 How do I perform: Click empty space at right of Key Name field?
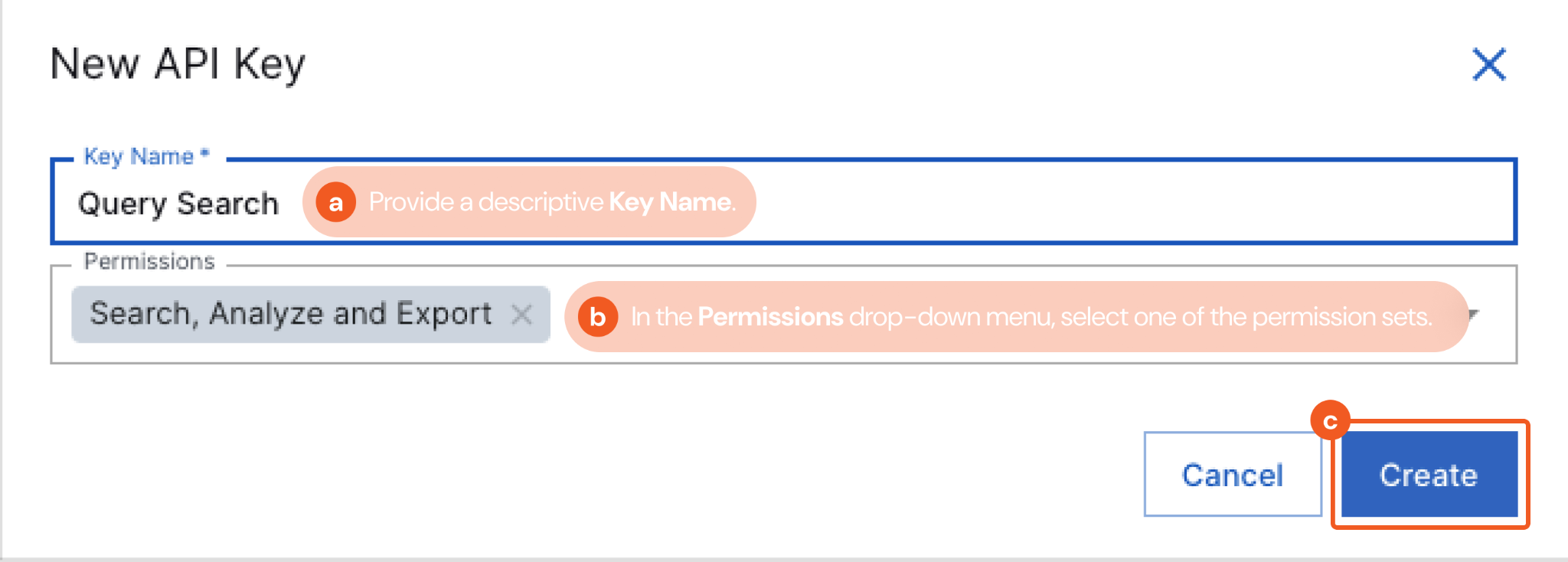(x=1133, y=202)
